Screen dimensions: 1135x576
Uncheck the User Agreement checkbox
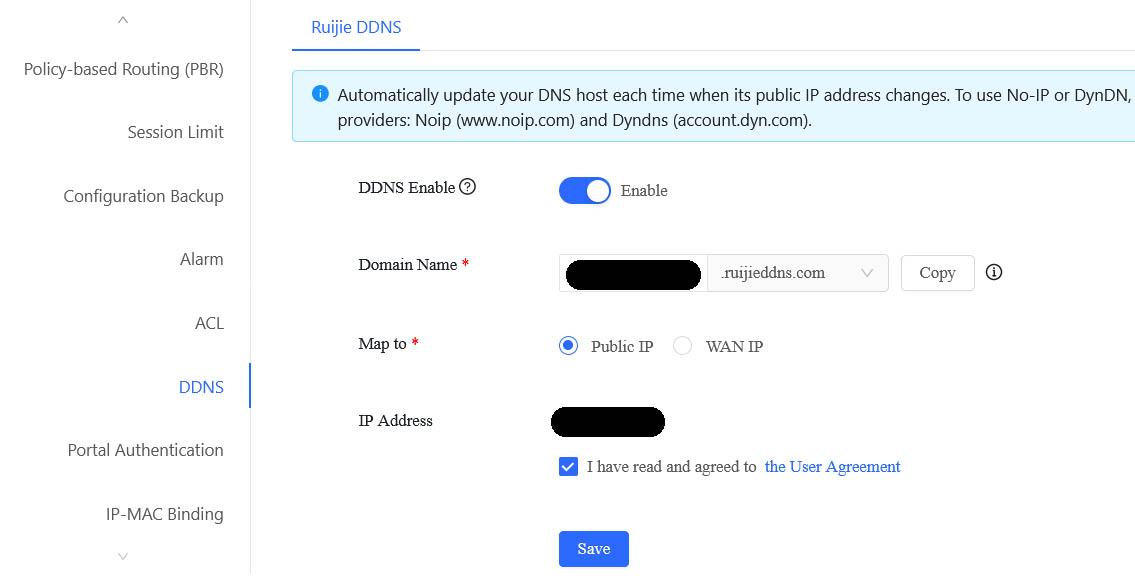568,467
